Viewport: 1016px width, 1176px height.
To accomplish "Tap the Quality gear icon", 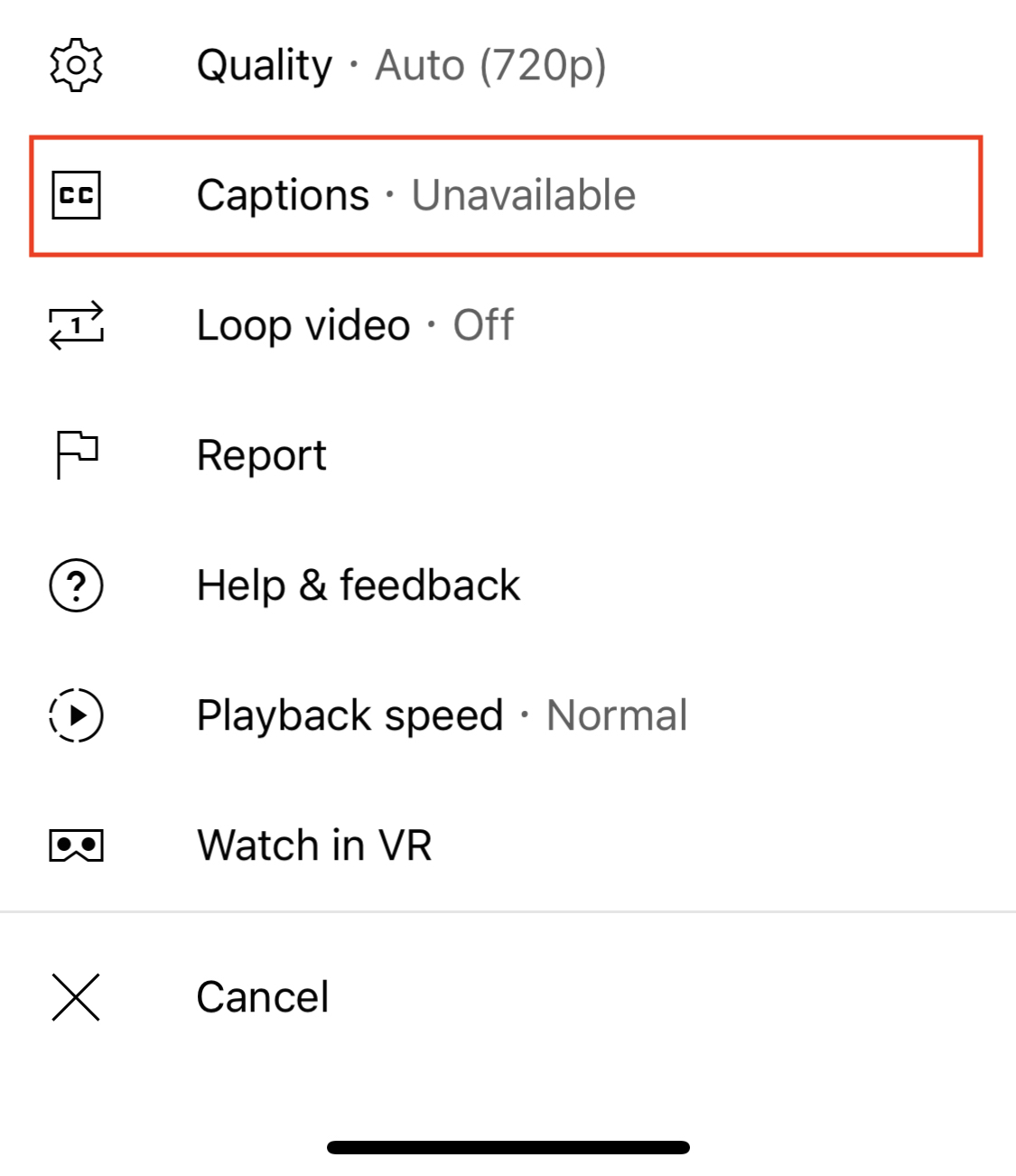I will coord(76,65).
